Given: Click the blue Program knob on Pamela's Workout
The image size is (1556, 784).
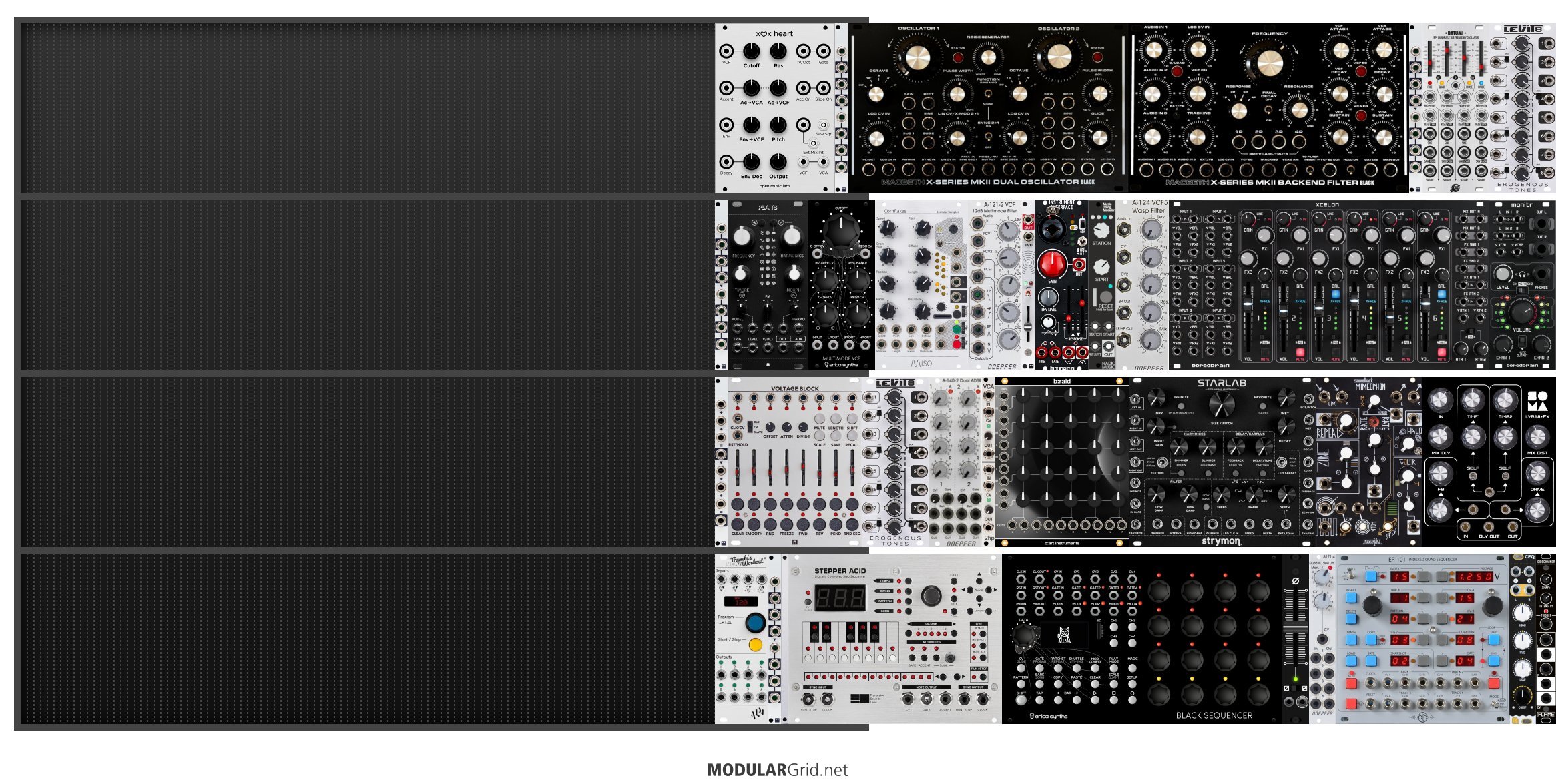Looking at the screenshot, I should [756, 622].
